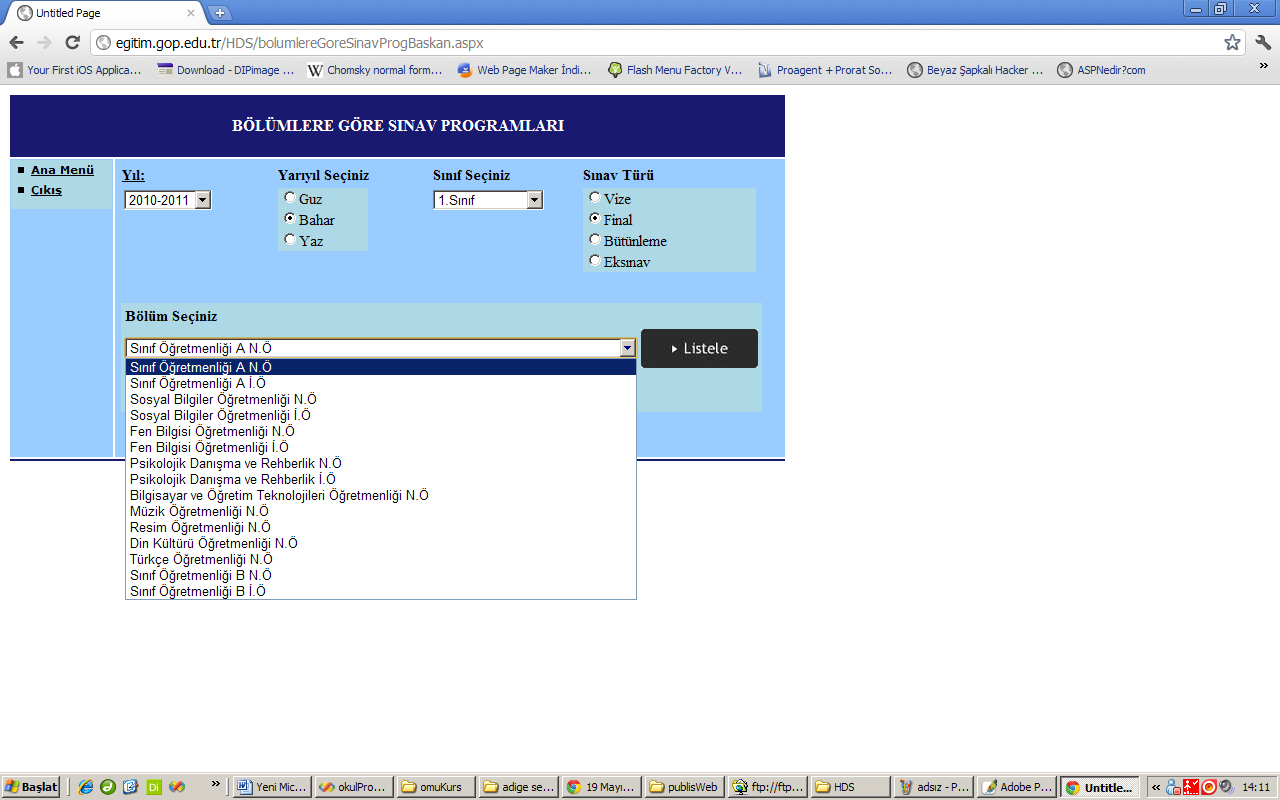Viewport: 1280px width, 800px height.
Task: Open the HDS folder in taskbar
Action: [848, 787]
